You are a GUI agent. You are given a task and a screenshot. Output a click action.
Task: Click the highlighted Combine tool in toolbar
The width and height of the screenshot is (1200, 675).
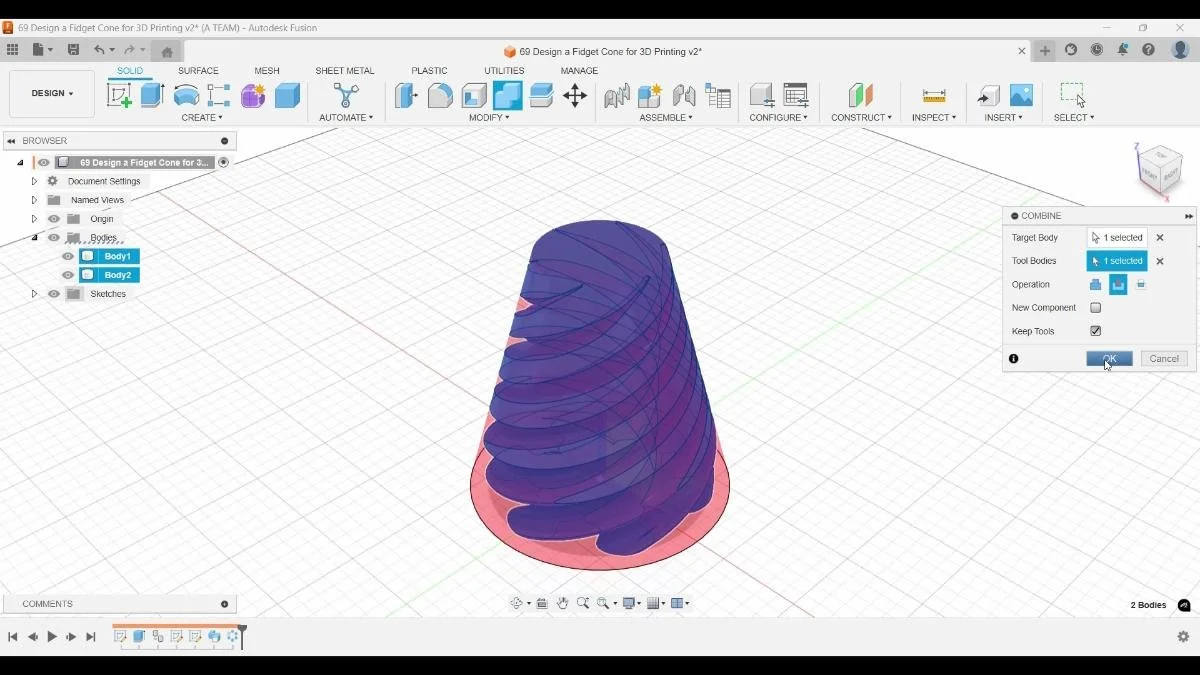tap(507, 95)
